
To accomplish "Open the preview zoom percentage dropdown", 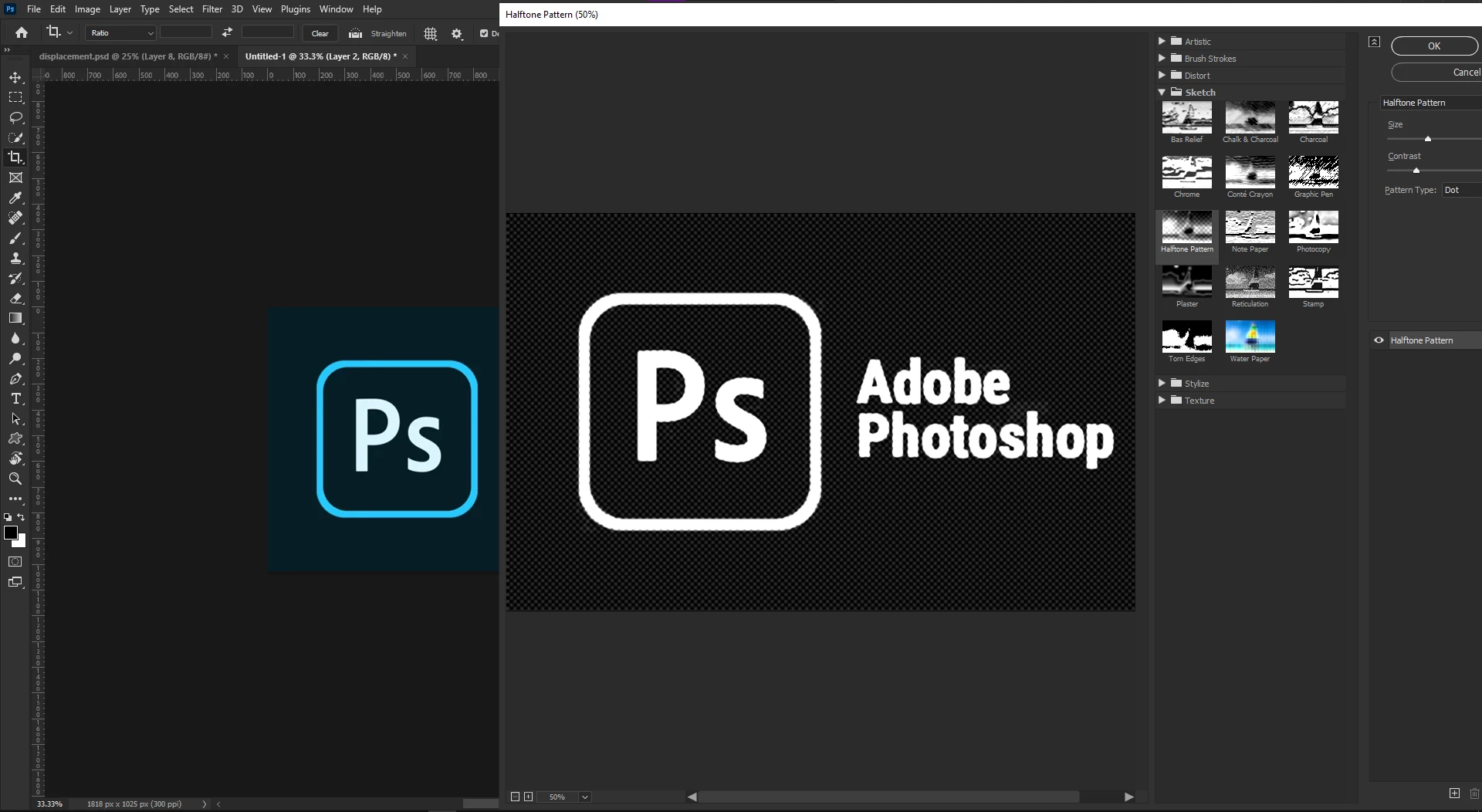I will click(584, 797).
